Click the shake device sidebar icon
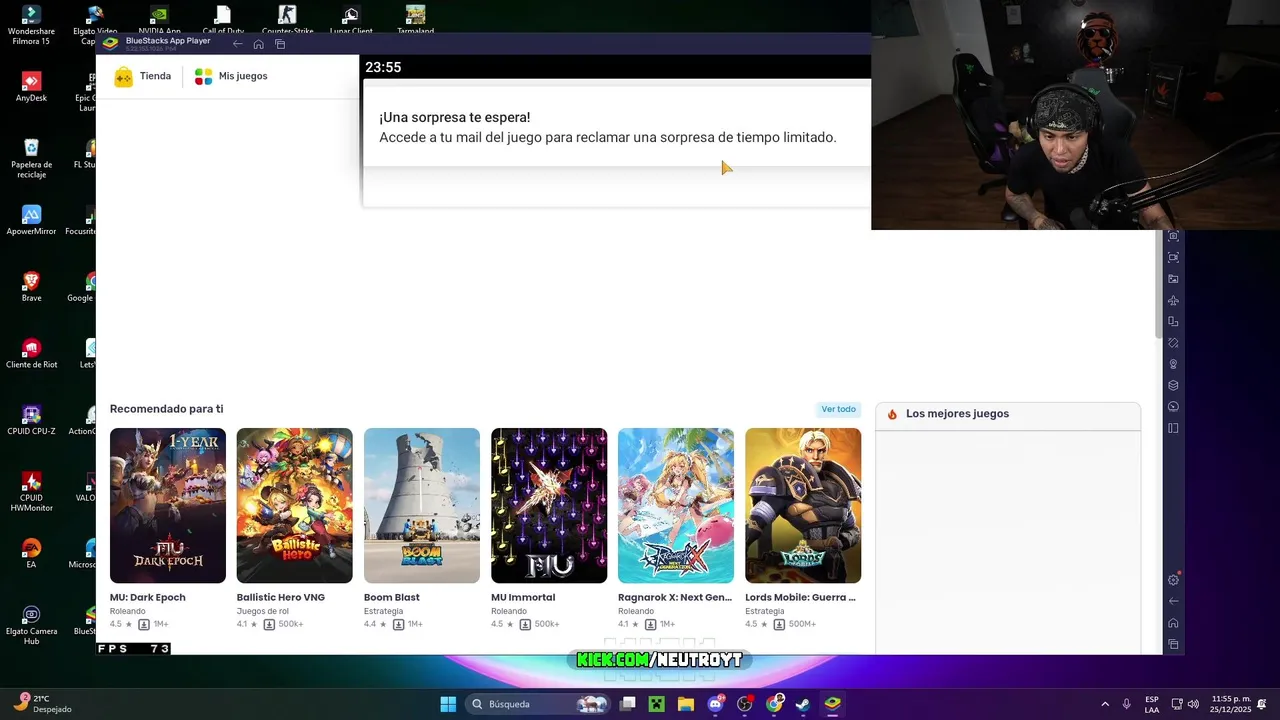Viewport: 1280px width, 720px height. (x=1173, y=343)
